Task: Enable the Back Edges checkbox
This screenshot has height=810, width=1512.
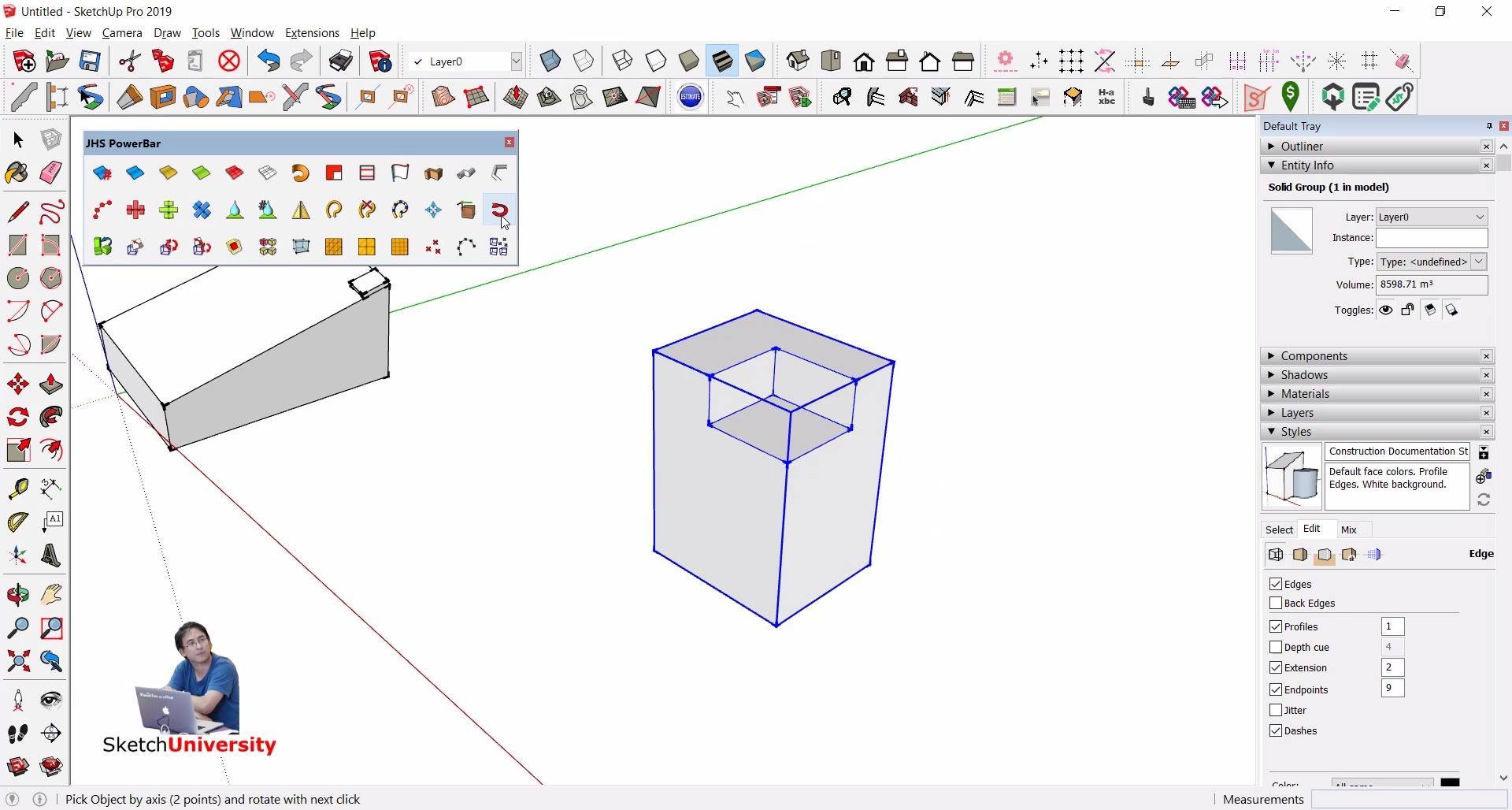Action: (x=1276, y=603)
